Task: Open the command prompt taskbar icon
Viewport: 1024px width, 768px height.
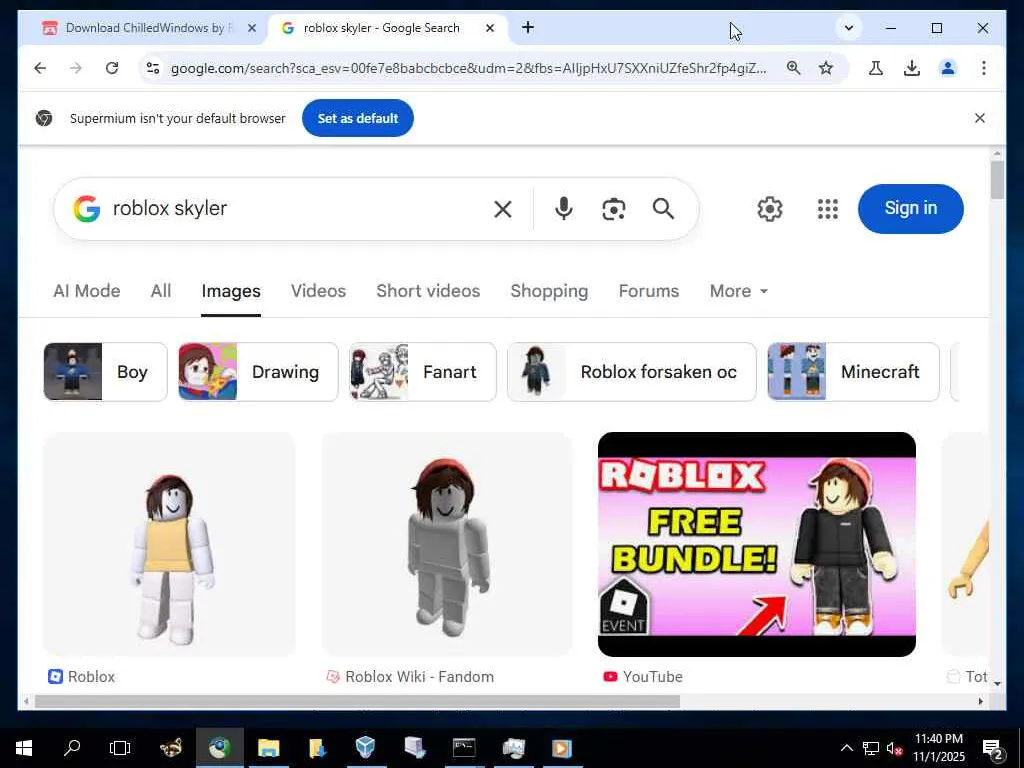Action: click(464, 748)
